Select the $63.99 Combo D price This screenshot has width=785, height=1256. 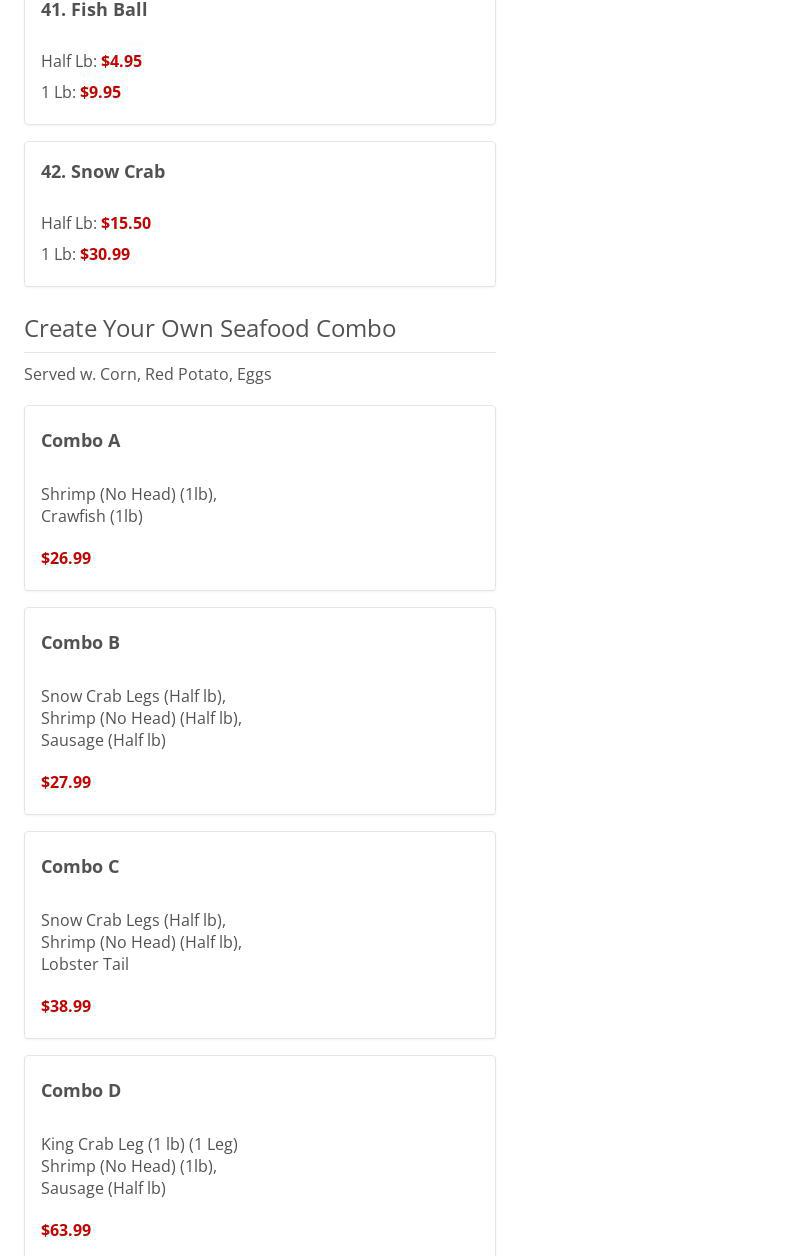[x=66, y=1230]
